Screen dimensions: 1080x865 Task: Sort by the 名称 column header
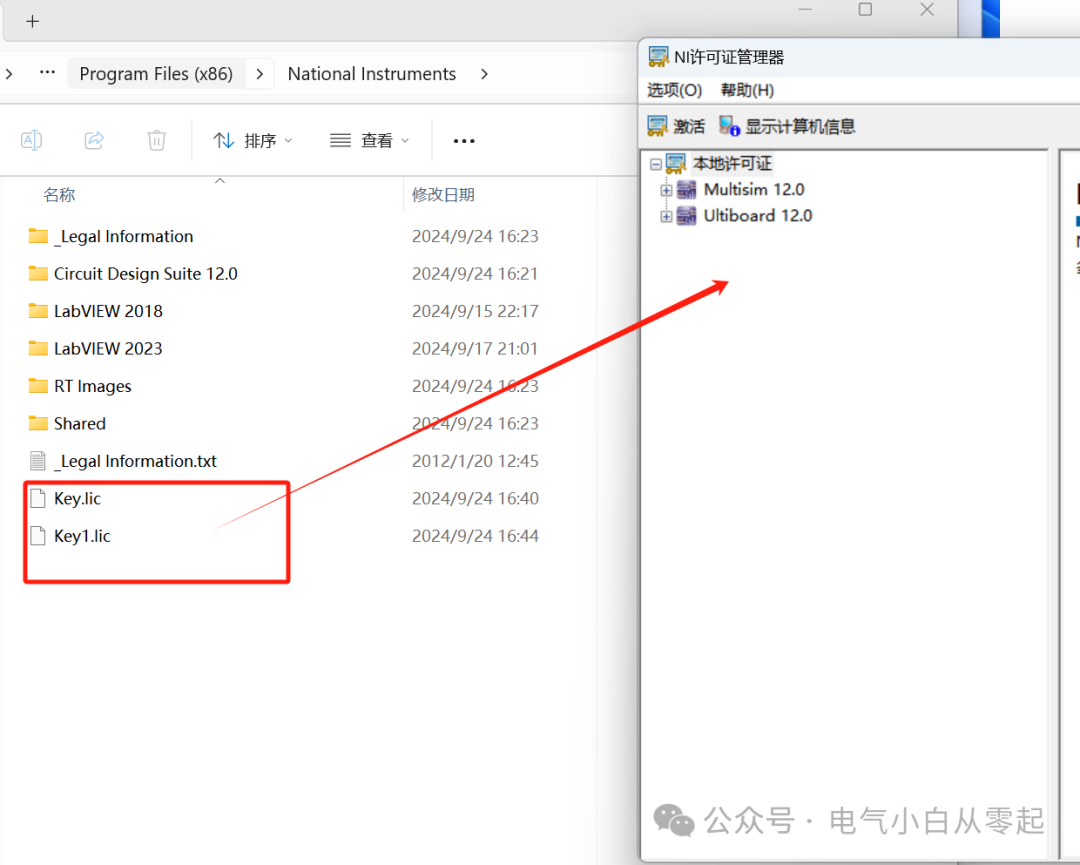[x=59, y=195]
